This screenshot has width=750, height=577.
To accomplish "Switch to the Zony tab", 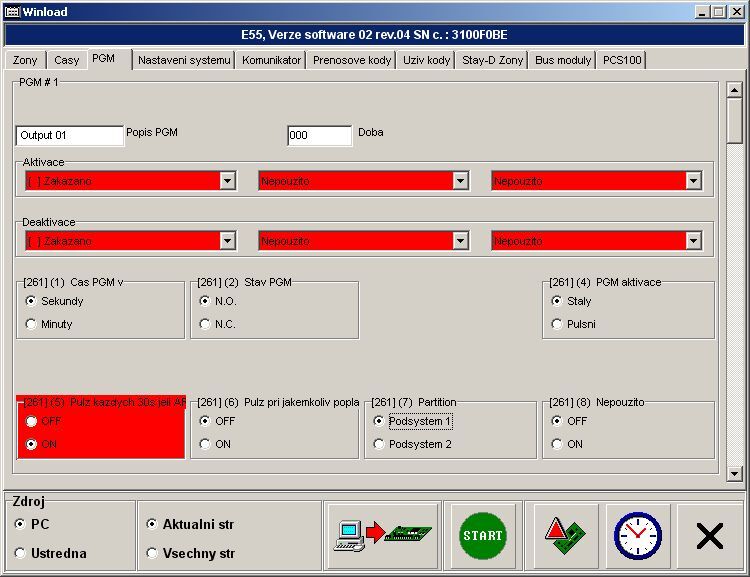I will pos(25,60).
